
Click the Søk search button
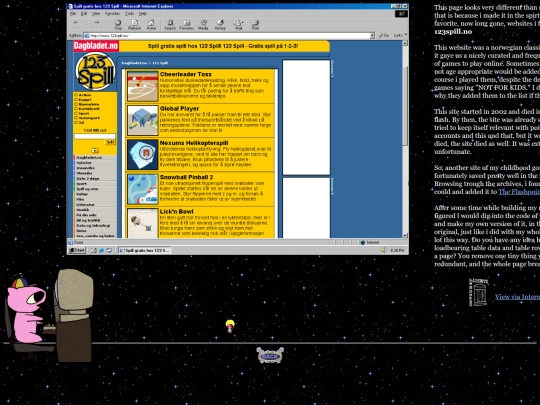[x=110, y=142]
